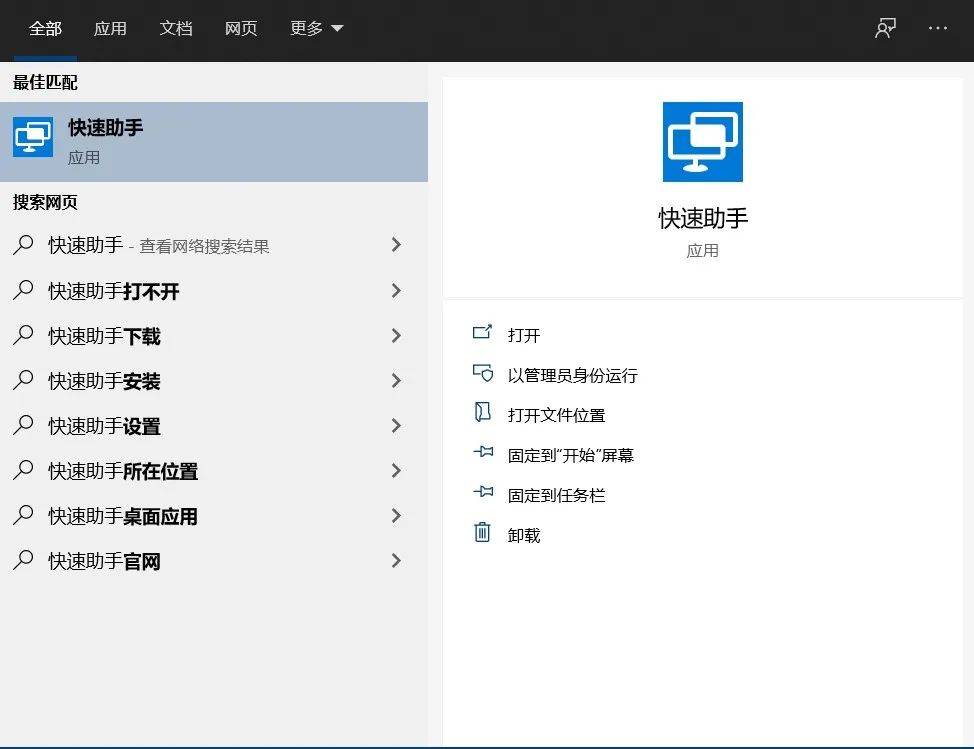This screenshot has width=974, height=749.
Task: Click the pin icon beside 固定到任务栏
Action: click(482, 493)
